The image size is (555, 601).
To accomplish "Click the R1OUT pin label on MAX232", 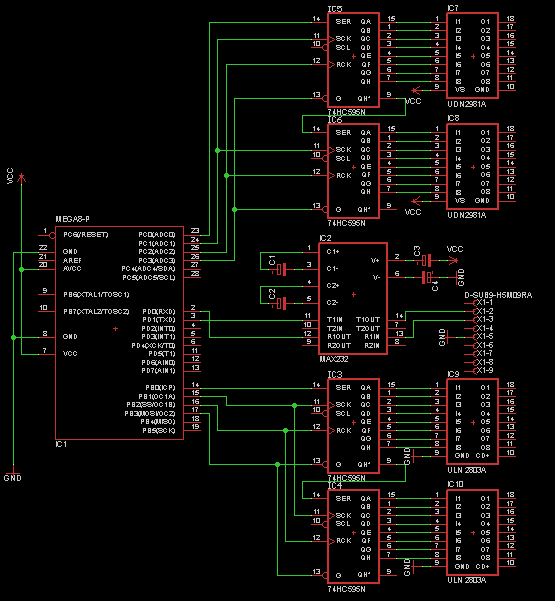I will click(x=339, y=337).
